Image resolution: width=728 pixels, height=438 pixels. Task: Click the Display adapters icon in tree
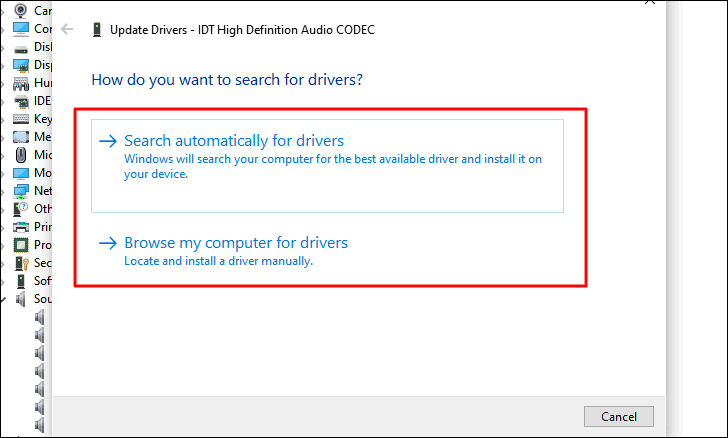click(x=20, y=65)
